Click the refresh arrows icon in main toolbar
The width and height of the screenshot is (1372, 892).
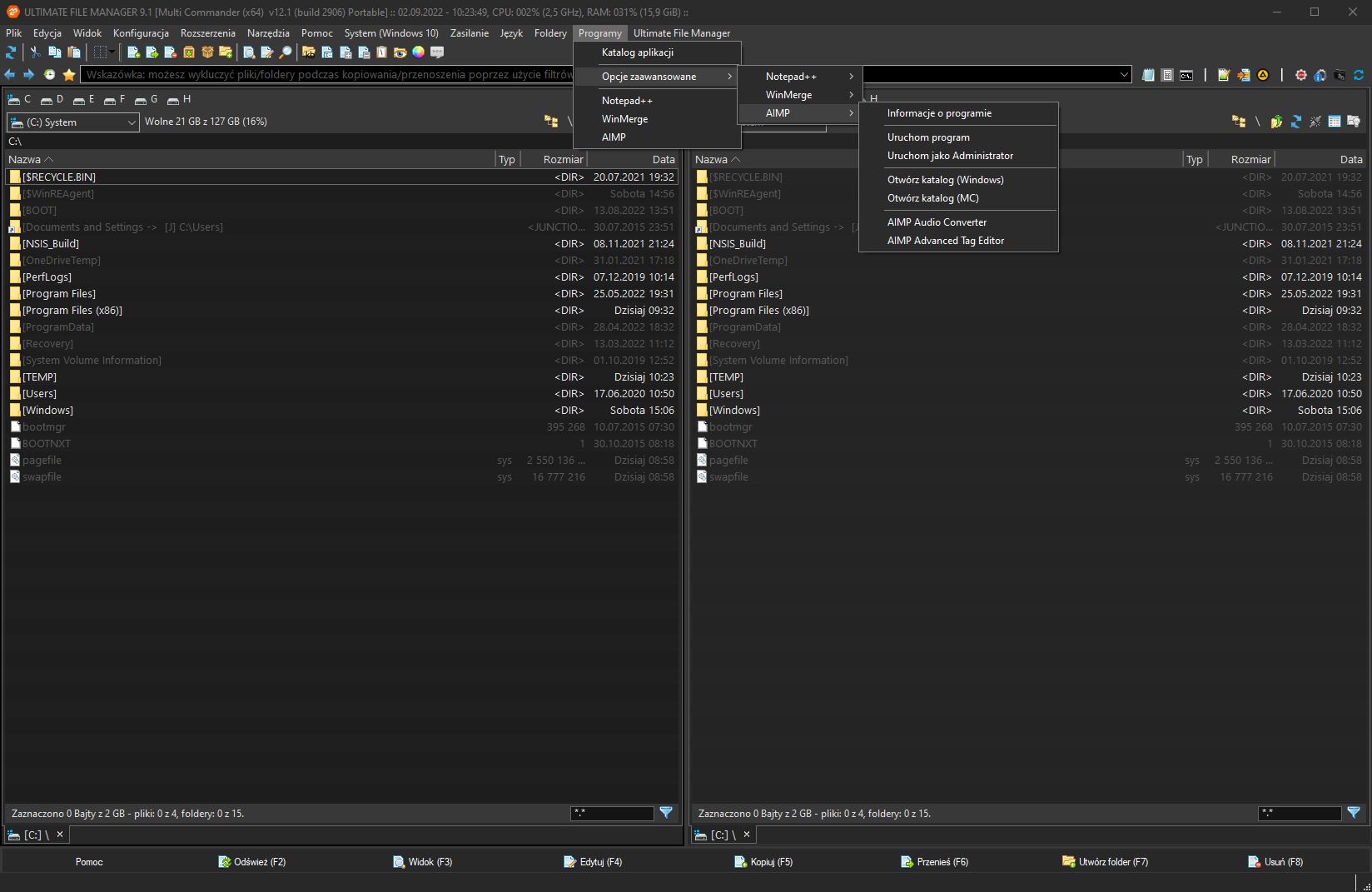pyautogui.click(x=11, y=52)
